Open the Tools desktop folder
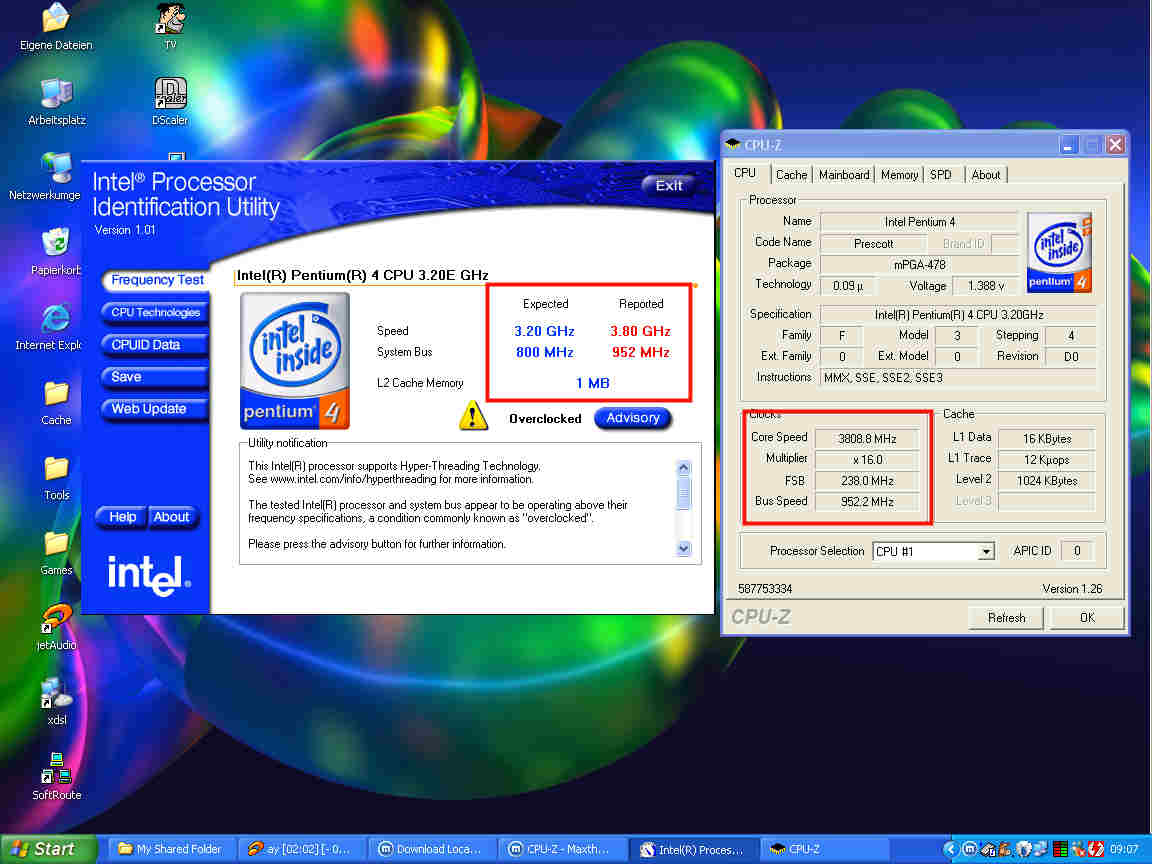The width and height of the screenshot is (1152, 864). pos(56,469)
